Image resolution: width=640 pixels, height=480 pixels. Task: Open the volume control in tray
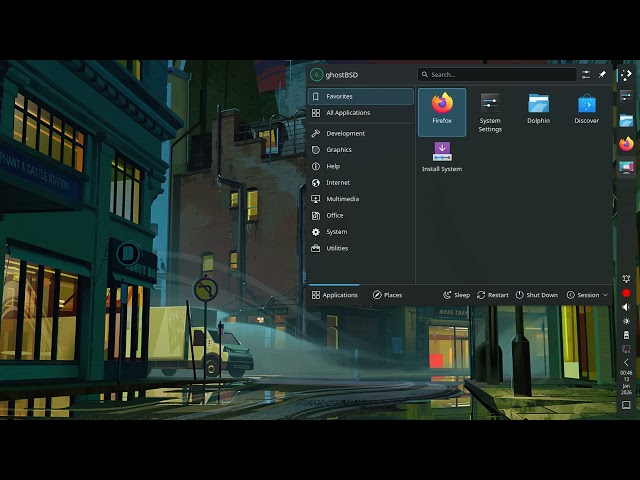626,307
